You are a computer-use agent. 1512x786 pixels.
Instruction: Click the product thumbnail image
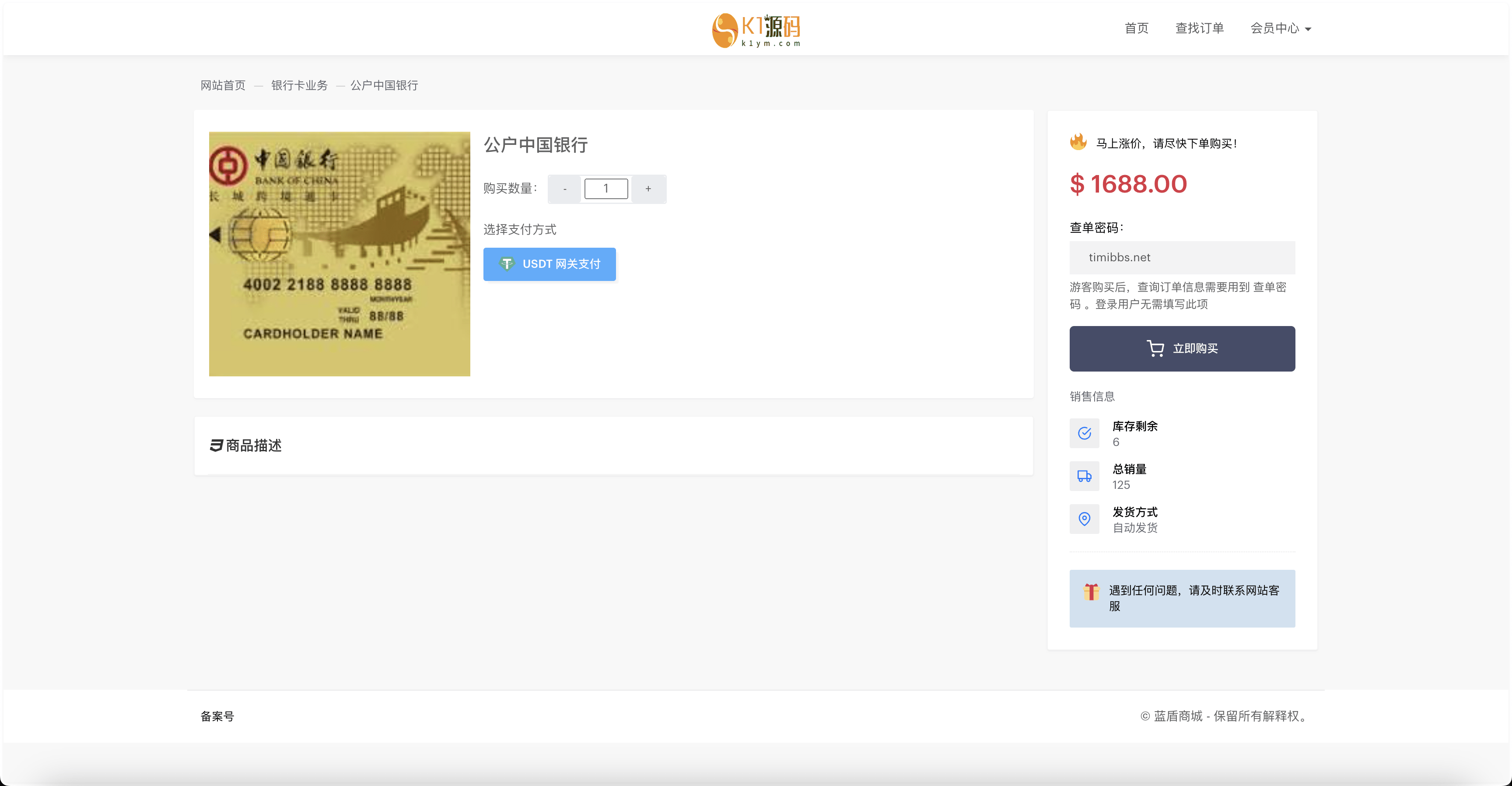point(340,252)
